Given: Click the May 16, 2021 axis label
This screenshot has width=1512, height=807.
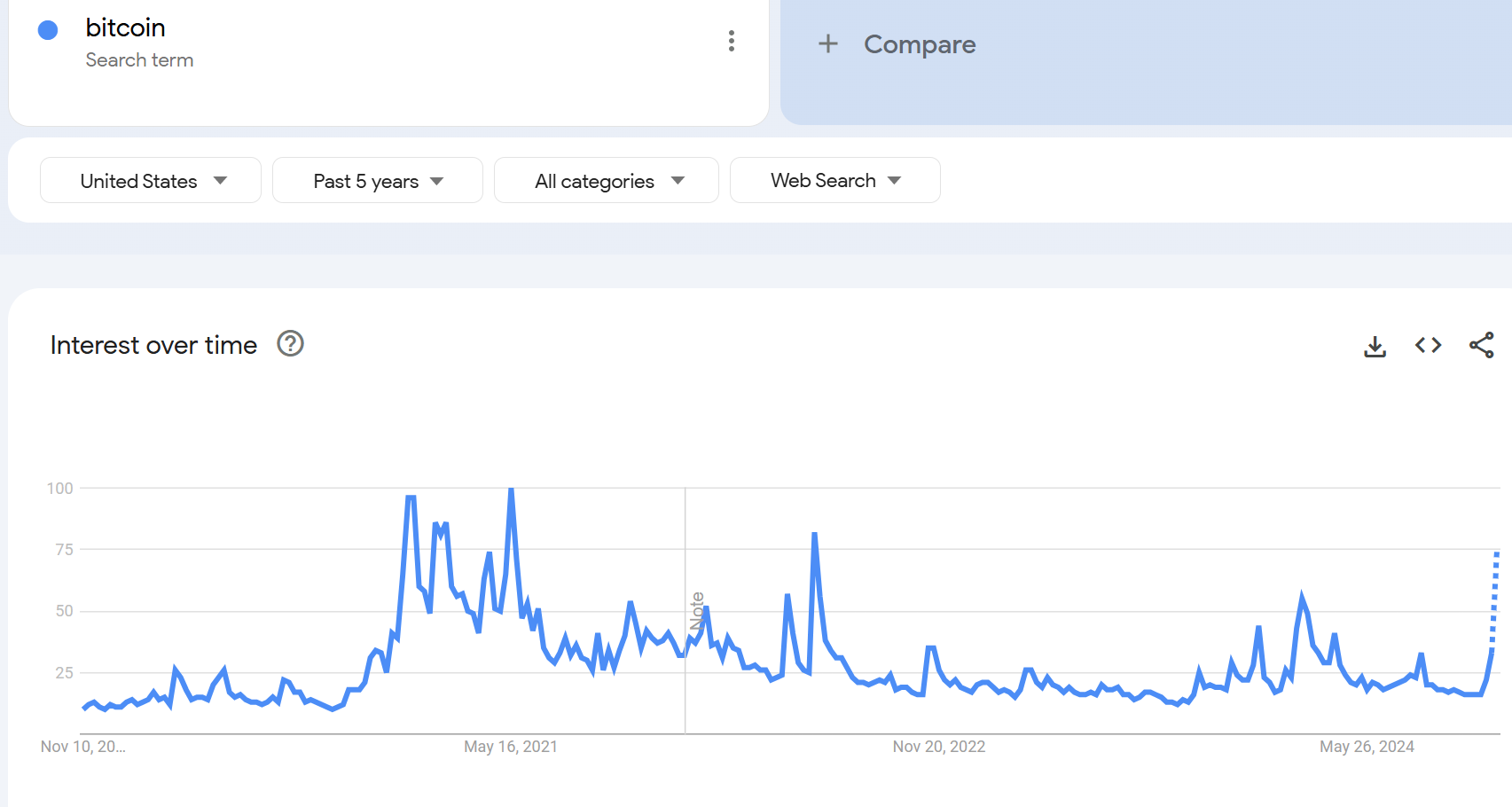Looking at the screenshot, I should 511,747.
